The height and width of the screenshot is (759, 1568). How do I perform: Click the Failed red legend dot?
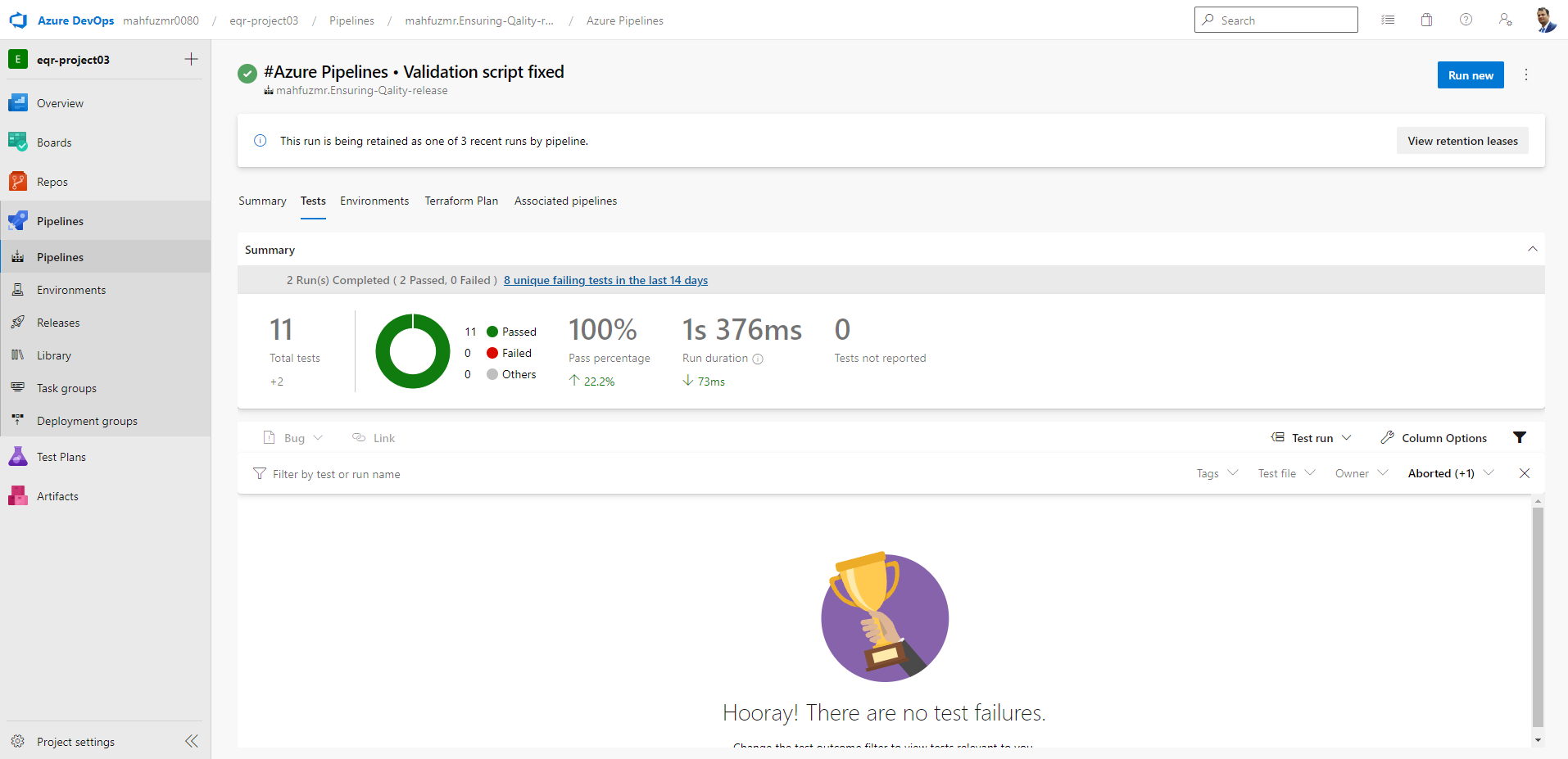492,353
